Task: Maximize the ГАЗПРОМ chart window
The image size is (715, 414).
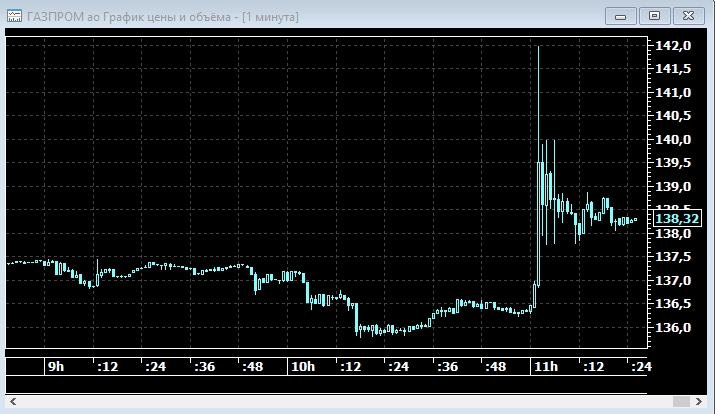Action: point(655,15)
